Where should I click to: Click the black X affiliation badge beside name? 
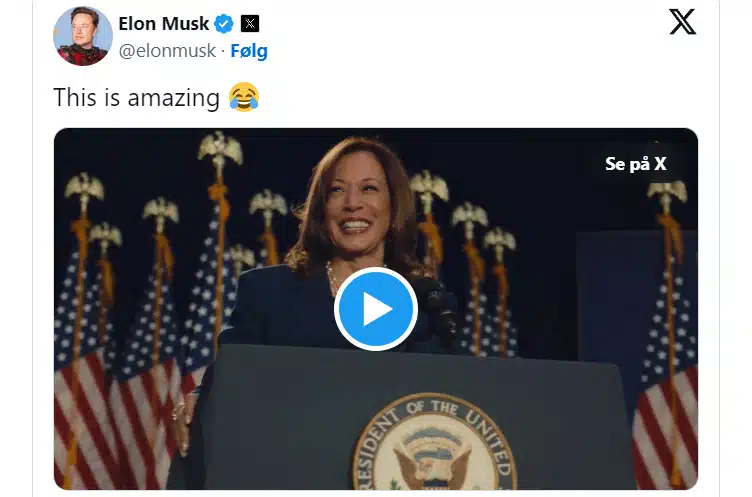click(250, 23)
